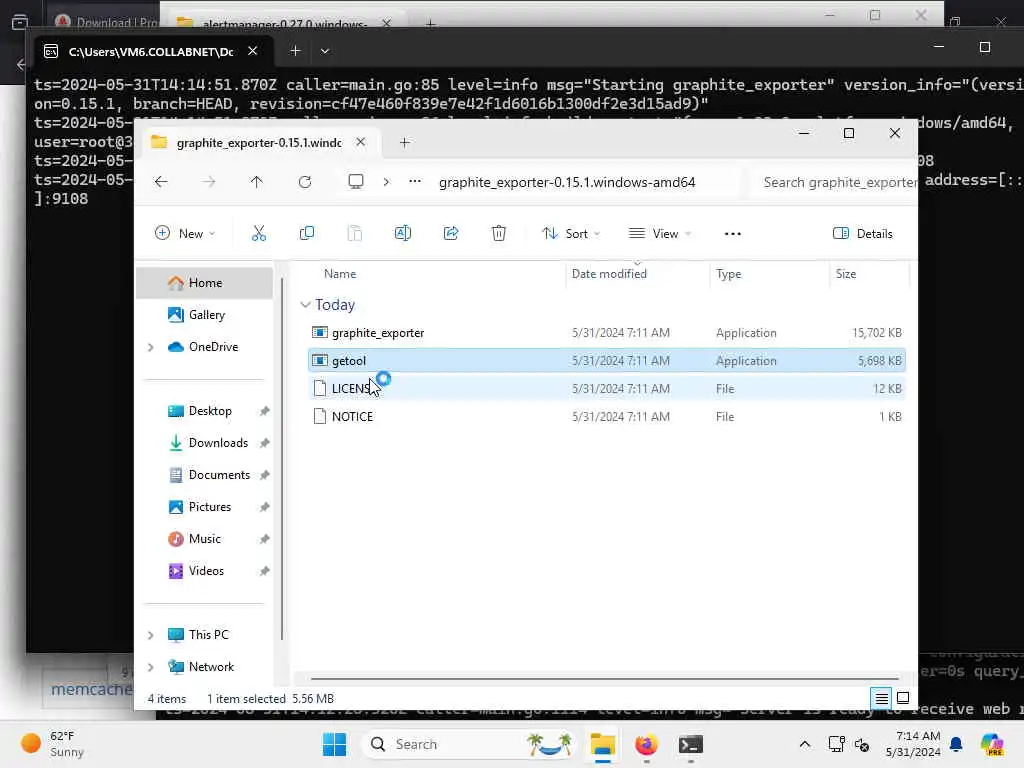Go up one folder level

tap(257, 182)
